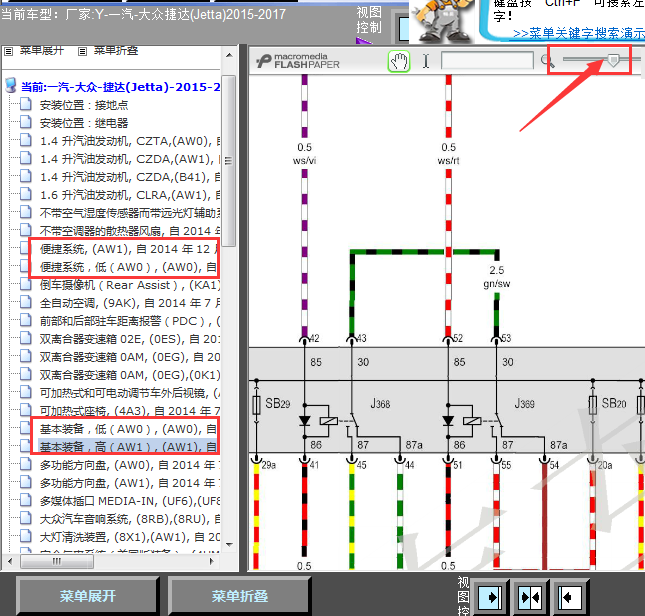Click document icon beside 安装位置：接地点
This screenshot has width=645, height=616.
(26, 104)
